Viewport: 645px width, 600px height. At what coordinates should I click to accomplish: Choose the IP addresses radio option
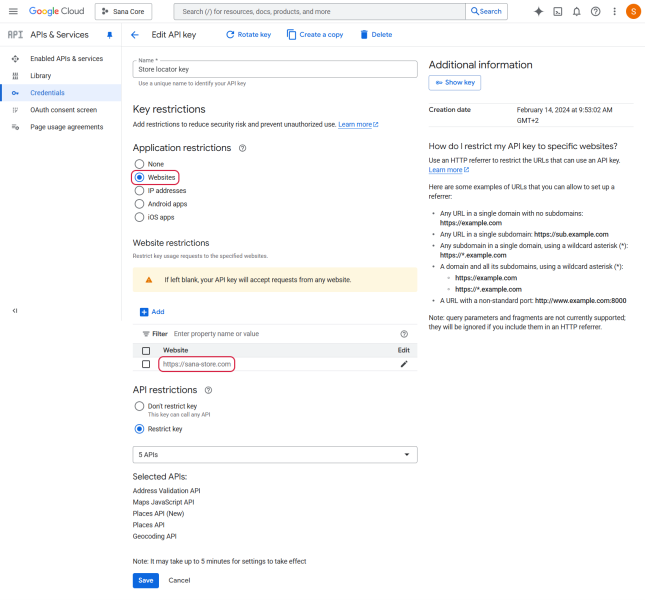coord(139,190)
